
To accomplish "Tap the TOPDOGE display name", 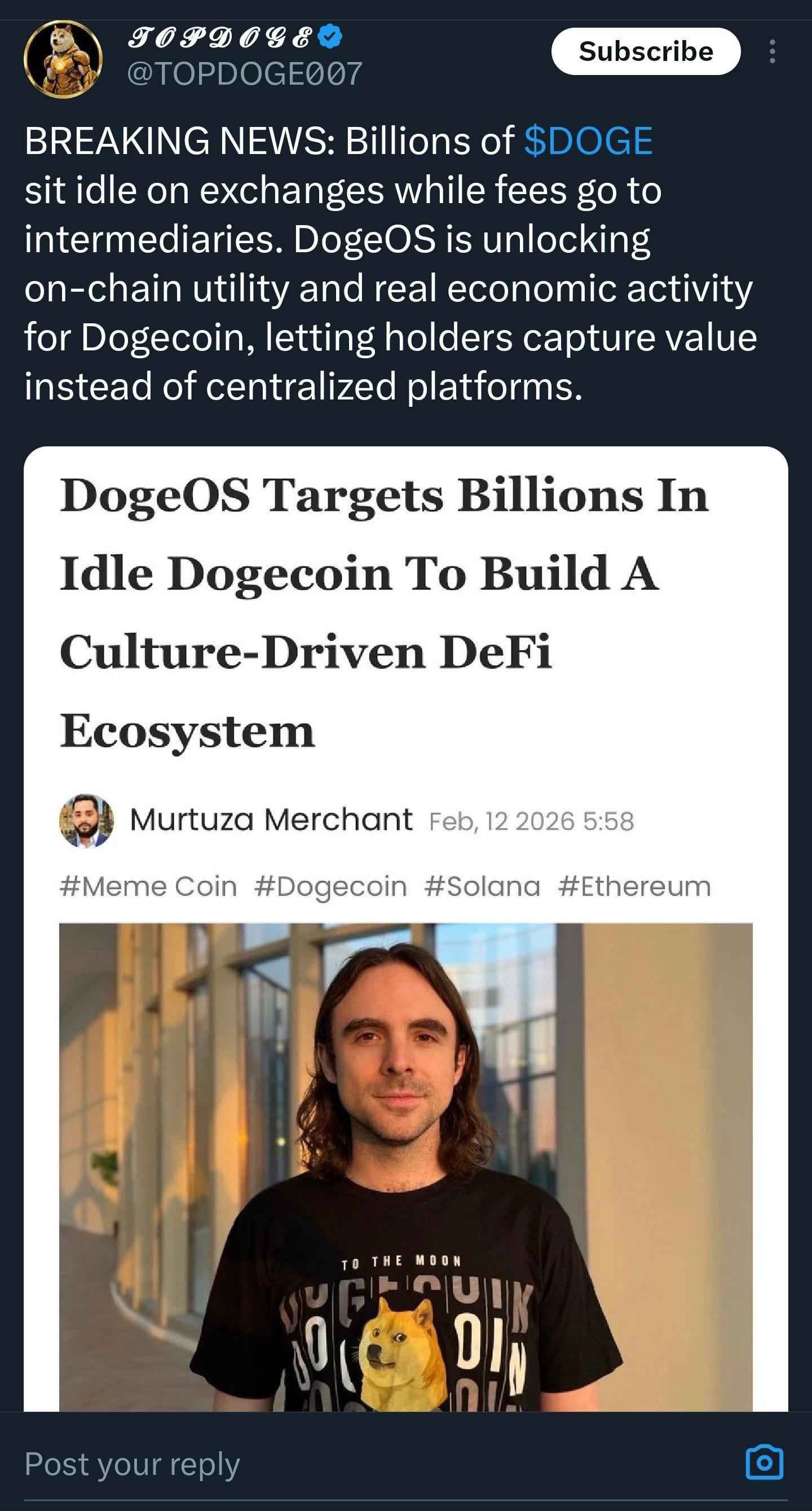I will point(219,38).
